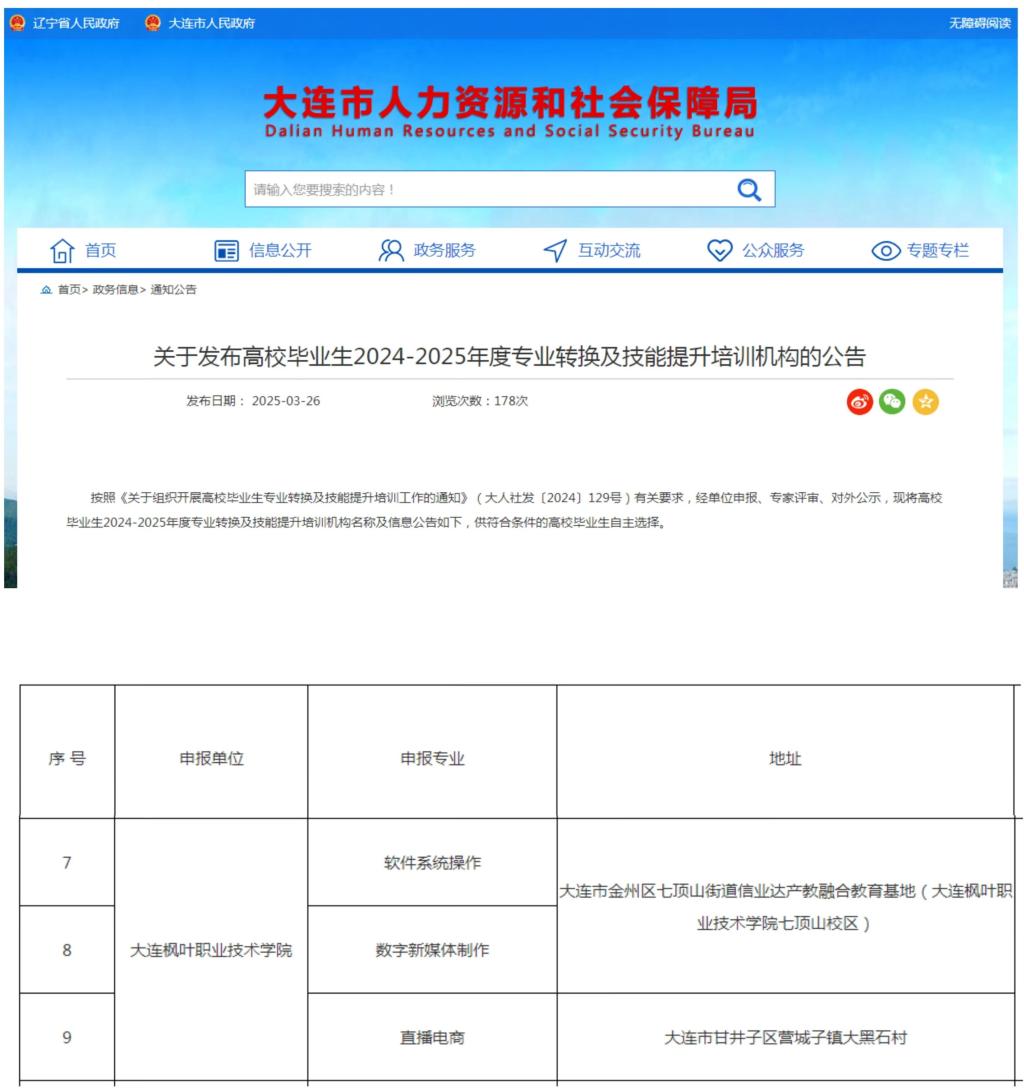Viewport: 1024px width, 1090px height.
Task: Click the 公众服务 heart icon
Action: pos(719,251)
